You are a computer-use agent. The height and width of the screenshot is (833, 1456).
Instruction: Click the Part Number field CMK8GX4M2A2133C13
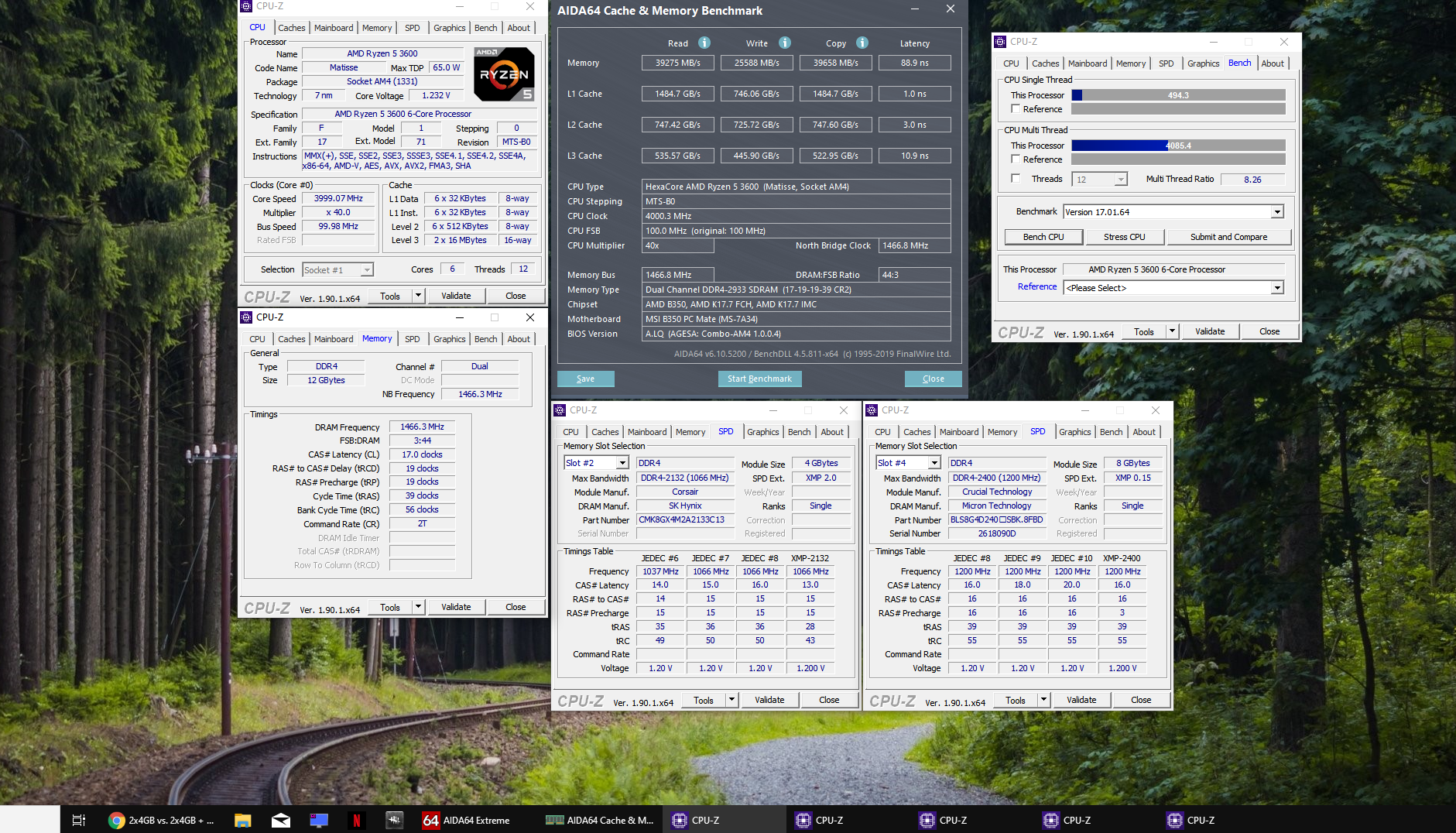click(685, 520)
